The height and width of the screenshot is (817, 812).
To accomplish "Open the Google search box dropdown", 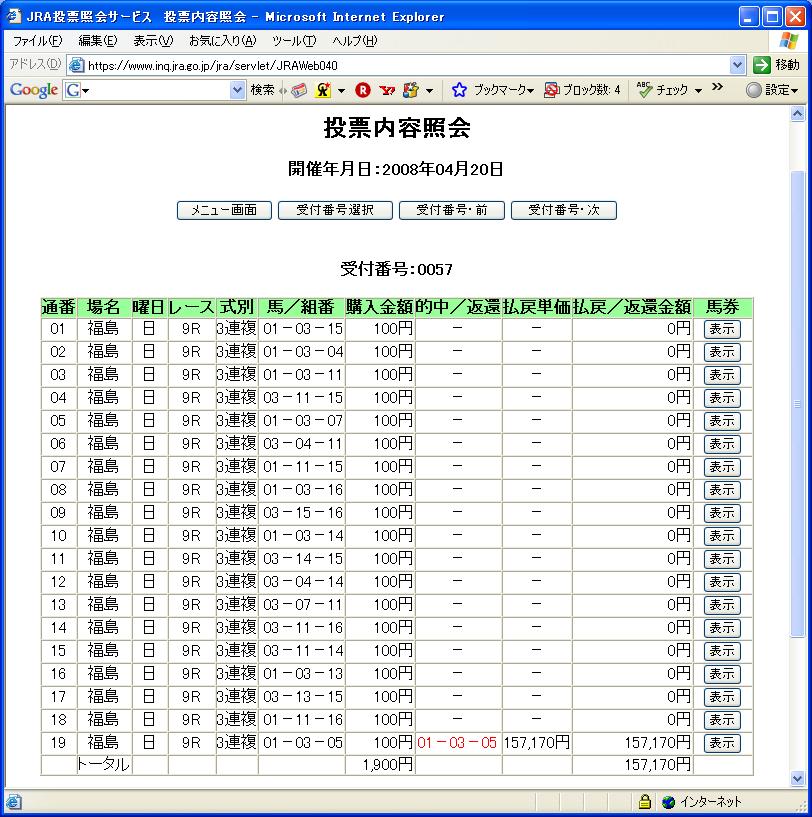I will [237, 90].
